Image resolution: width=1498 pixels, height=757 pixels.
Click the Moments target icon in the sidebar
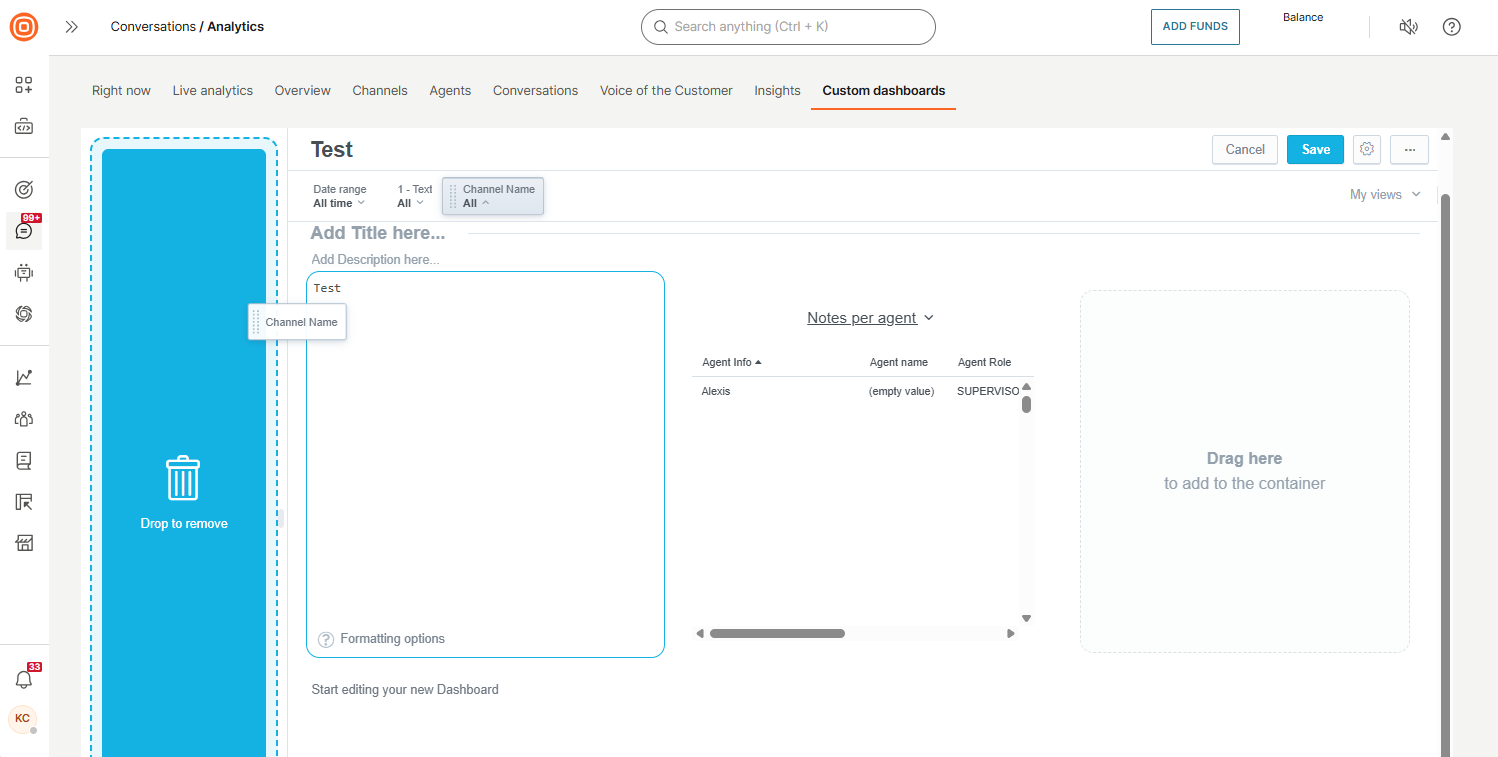(x=24, y=188)
